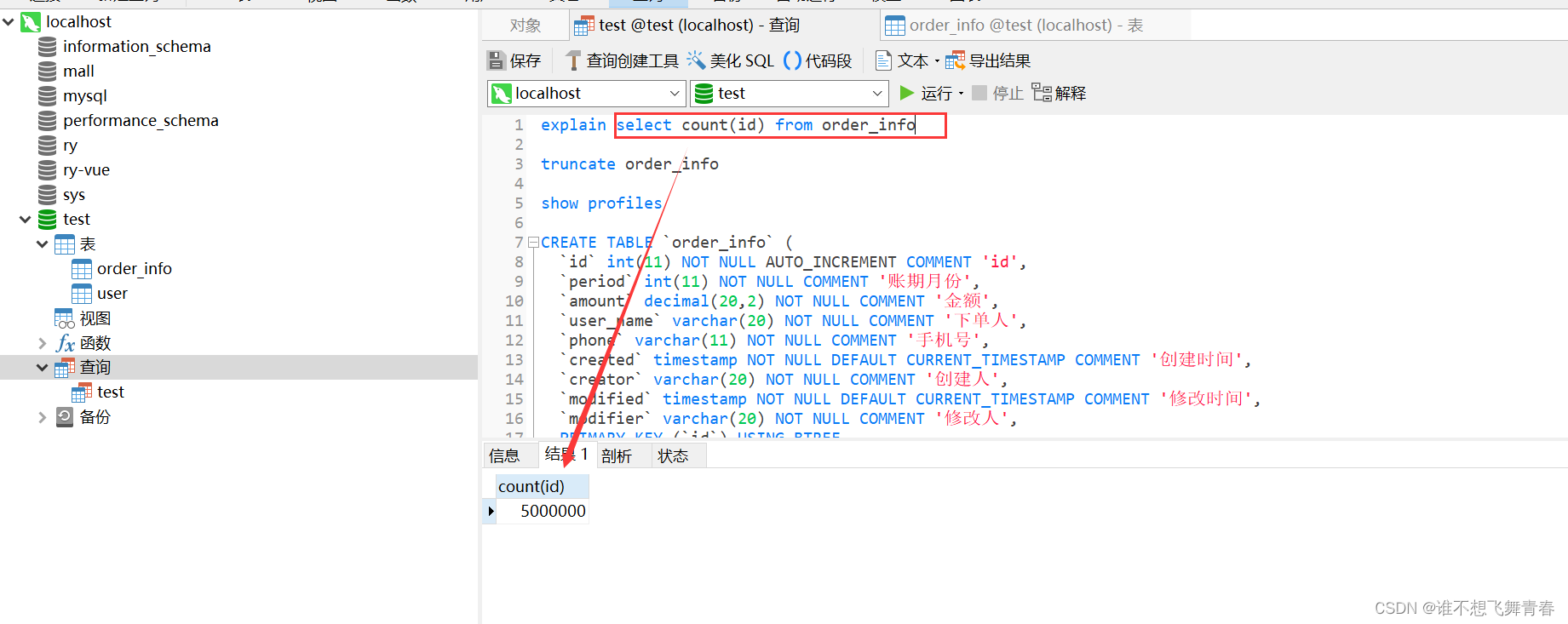Click the 备份 backup icon
The image size is (1568, 624).
click(x=65, y=417)
